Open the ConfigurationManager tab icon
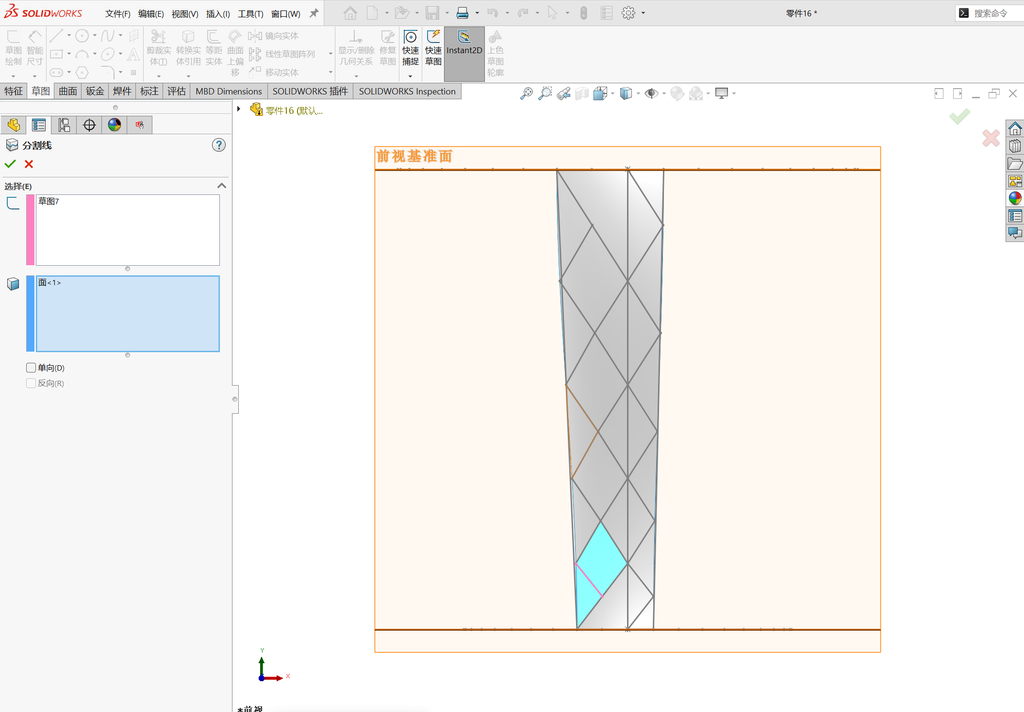The image size is (1024, 712). [x=64, y=125]
